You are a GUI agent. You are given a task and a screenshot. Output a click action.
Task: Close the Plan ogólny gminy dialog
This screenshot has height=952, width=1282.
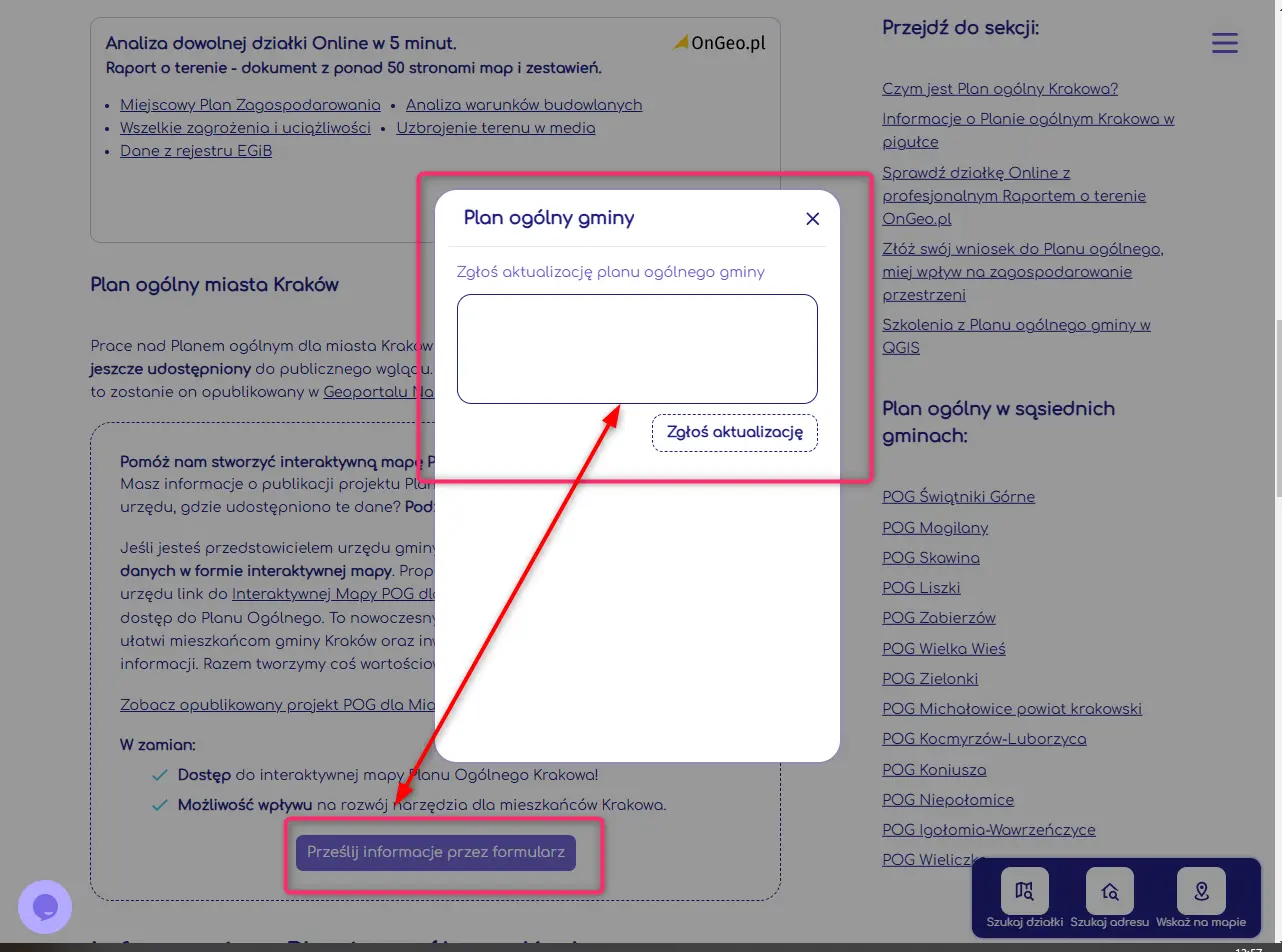click(x=812, y=219)
